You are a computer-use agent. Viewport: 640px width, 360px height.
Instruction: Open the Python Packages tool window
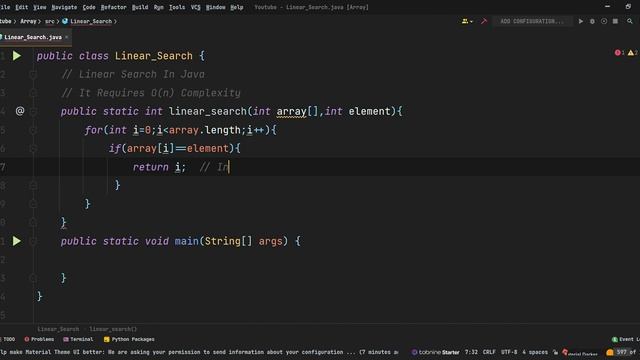(129, 339)
